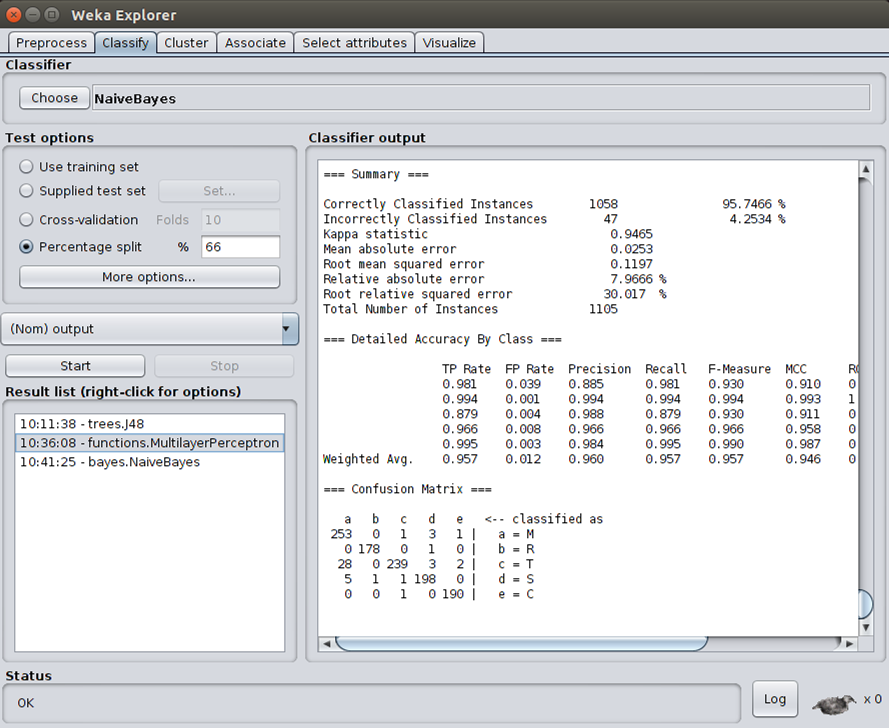Click the horizontal scrollbar right arrow

pyautogui.click(x=849, y=644)
